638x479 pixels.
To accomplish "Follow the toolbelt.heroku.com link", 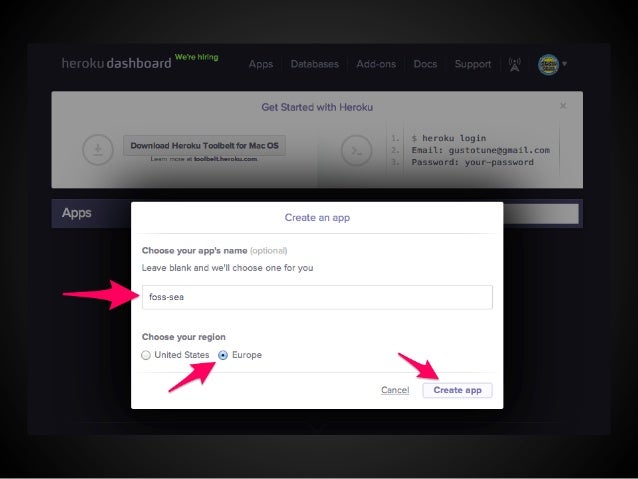I will [225, 159].
